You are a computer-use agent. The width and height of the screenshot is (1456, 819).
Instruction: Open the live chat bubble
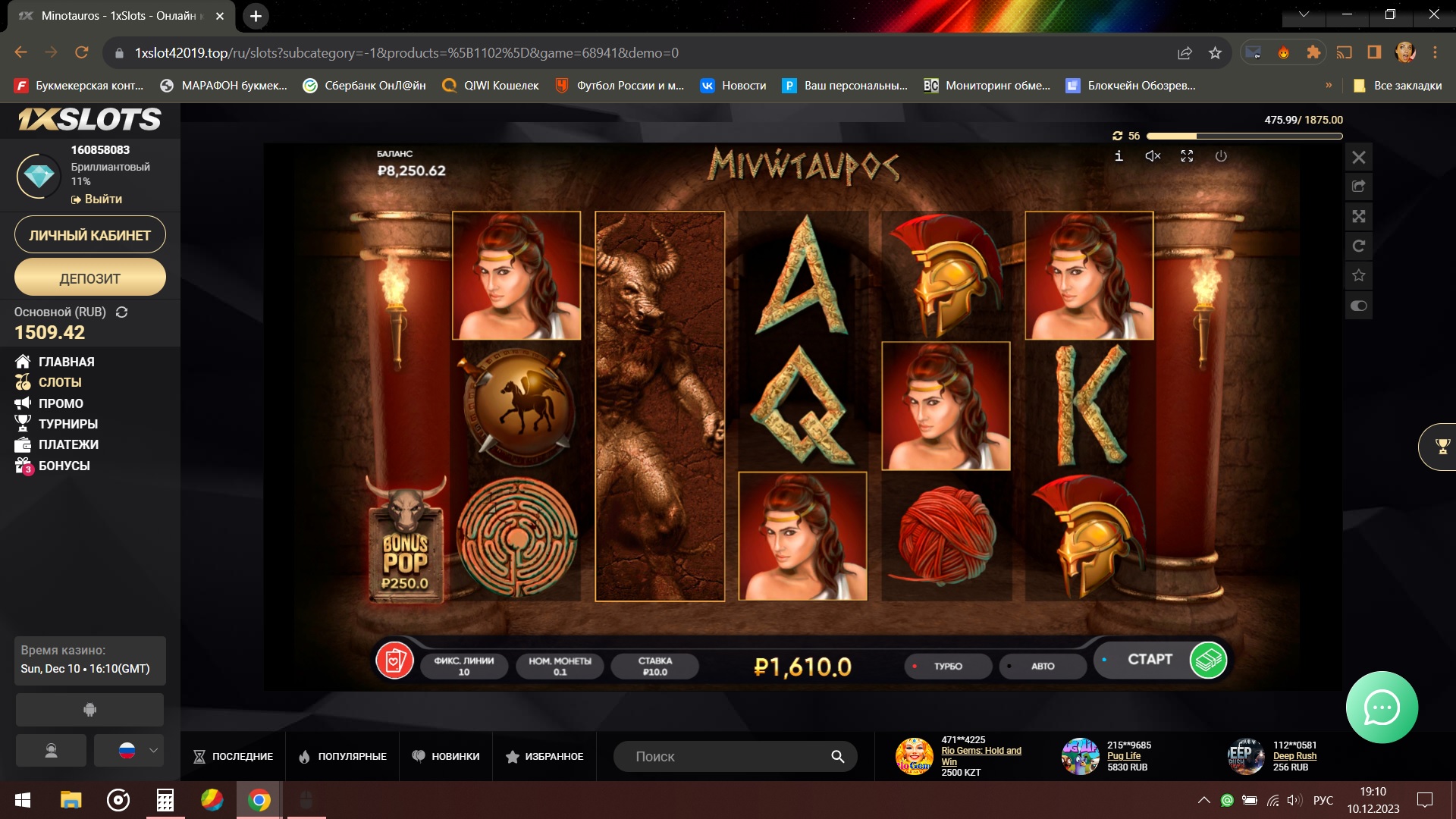point(1382,708)
